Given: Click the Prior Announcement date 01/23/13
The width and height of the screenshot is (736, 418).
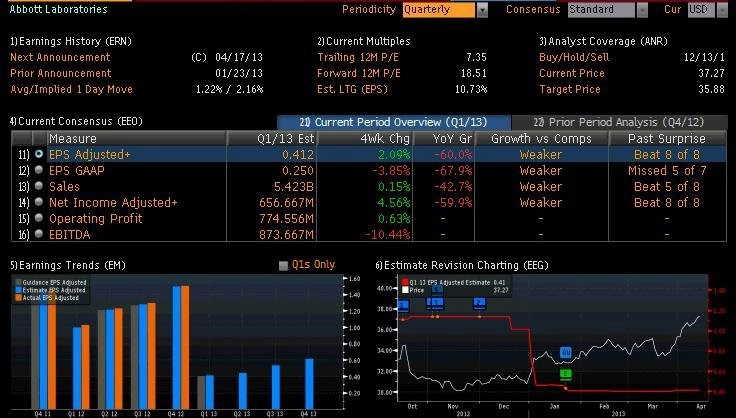Looking at the screenshot, I should pos(239,73).
